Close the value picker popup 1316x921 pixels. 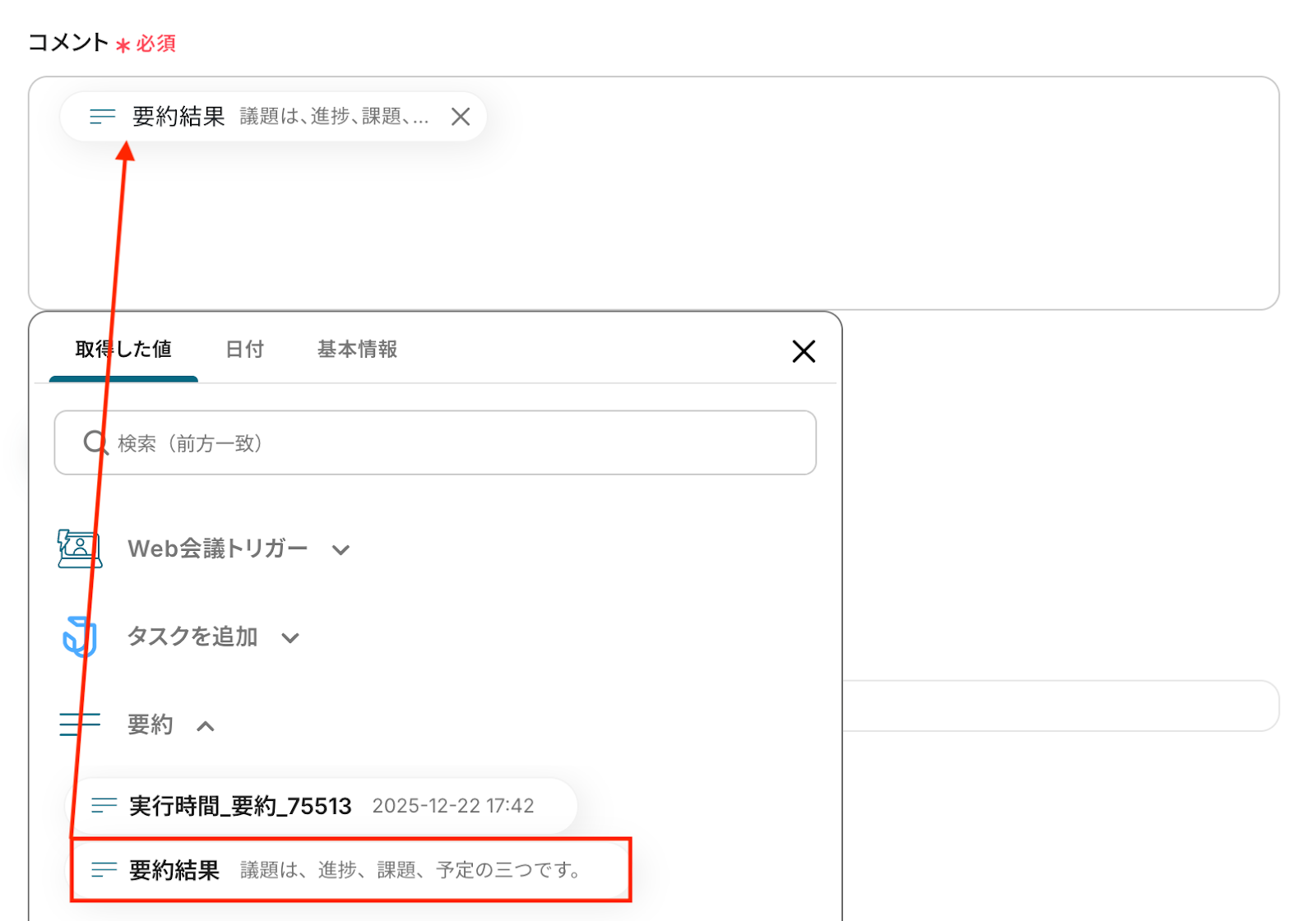pyautogui.click(x=804, y=351)
